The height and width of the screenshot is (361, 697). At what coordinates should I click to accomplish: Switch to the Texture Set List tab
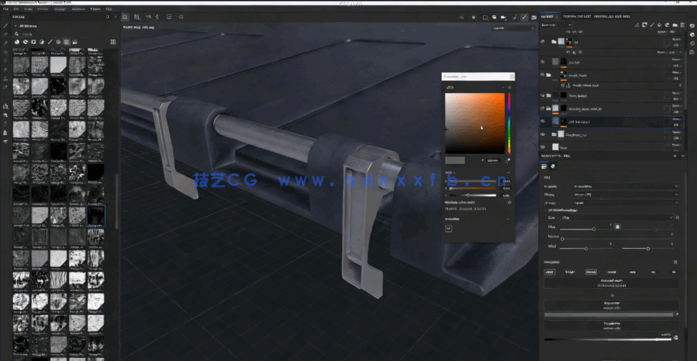[x=576, y=16]
